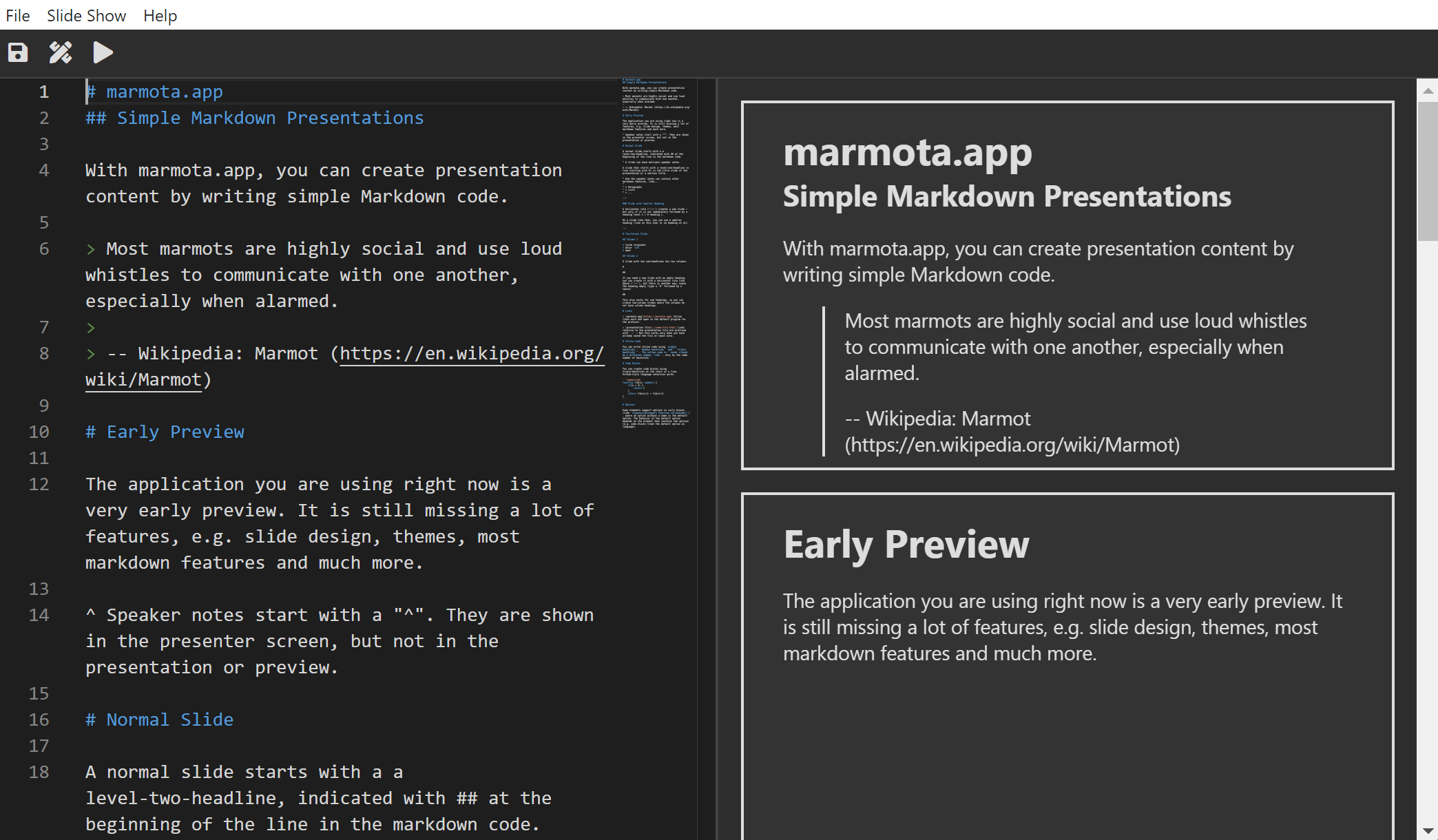This screenshot has width=1438, height=840.
Task: Place cursor on the '# Normal Slide' heading
Action: tap(159, 720)
